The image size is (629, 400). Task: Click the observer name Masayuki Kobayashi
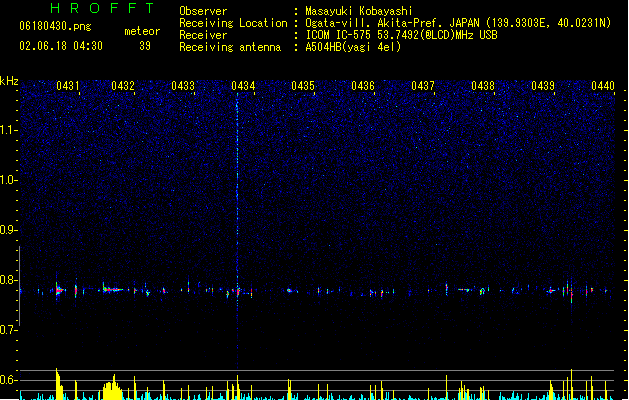[x=359, y=11]
